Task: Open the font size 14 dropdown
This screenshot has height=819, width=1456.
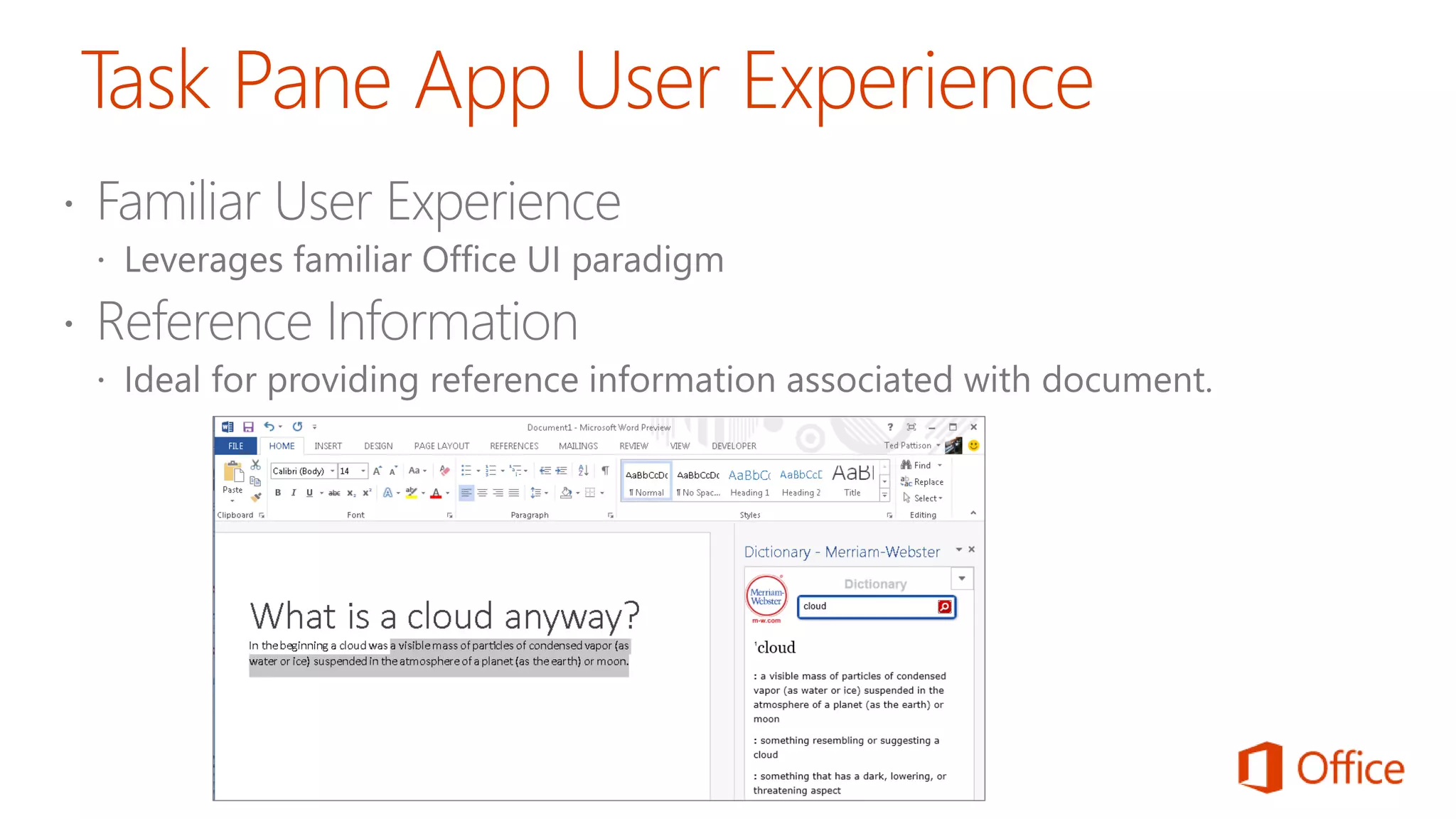Action: click(x=363, y=471)
